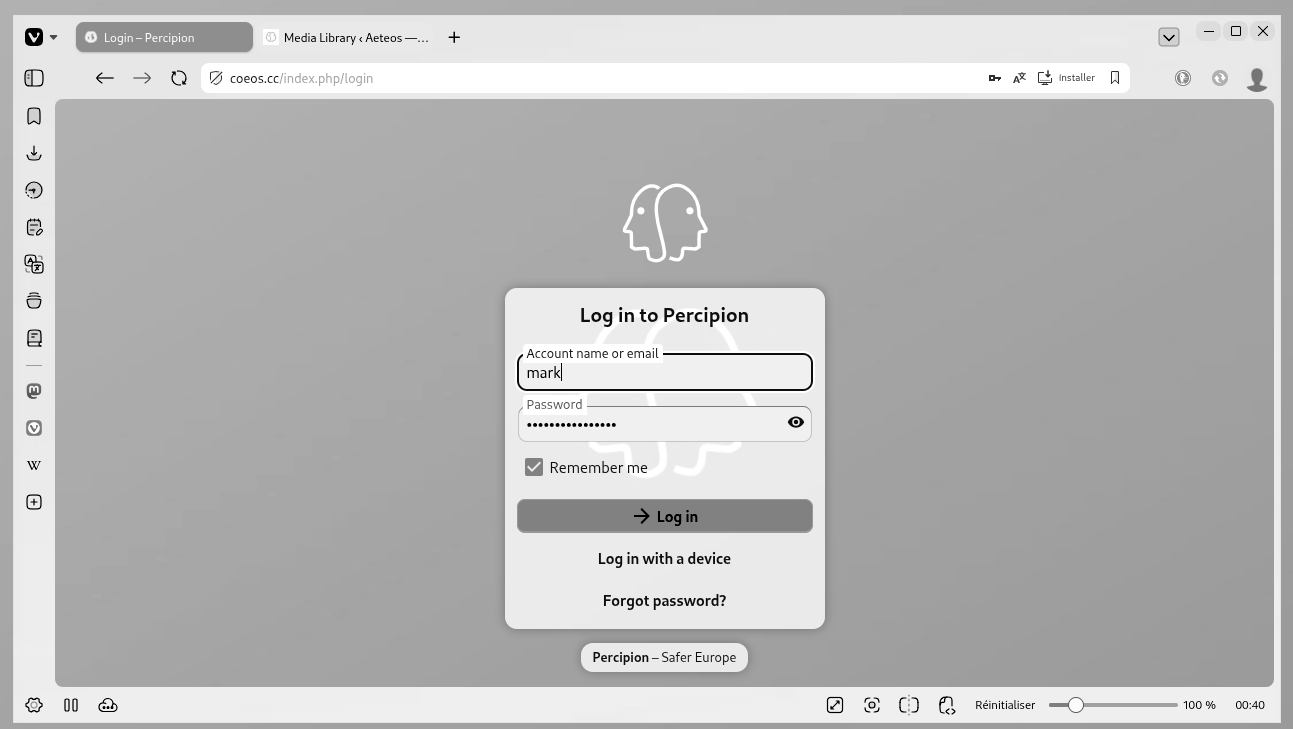1293x729 pixels.
Task: Adjust the page zoom slider
Action: (x=1113, y=705)
